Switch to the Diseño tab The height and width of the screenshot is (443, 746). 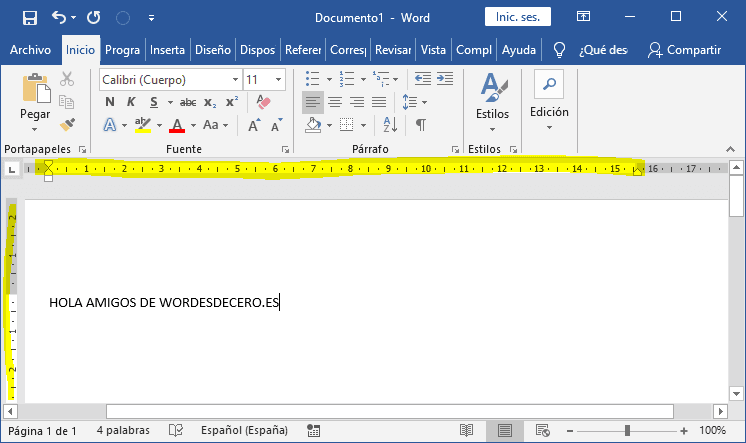[x=213, y=49]
